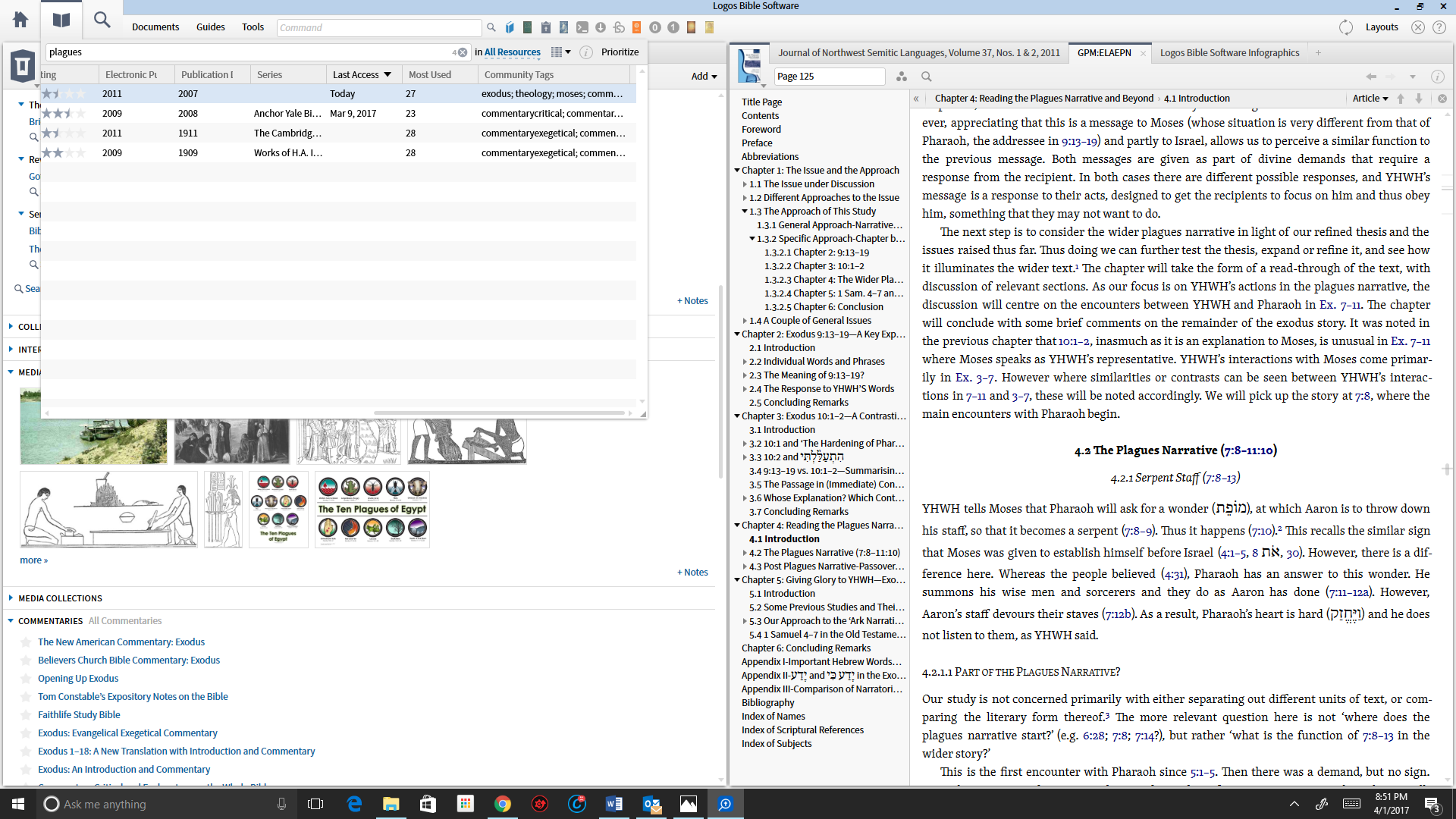This screenshot has height=819, width=1456.
Task: Toggle star for Opening Up Exodus
Action: (x=26, y=679)
